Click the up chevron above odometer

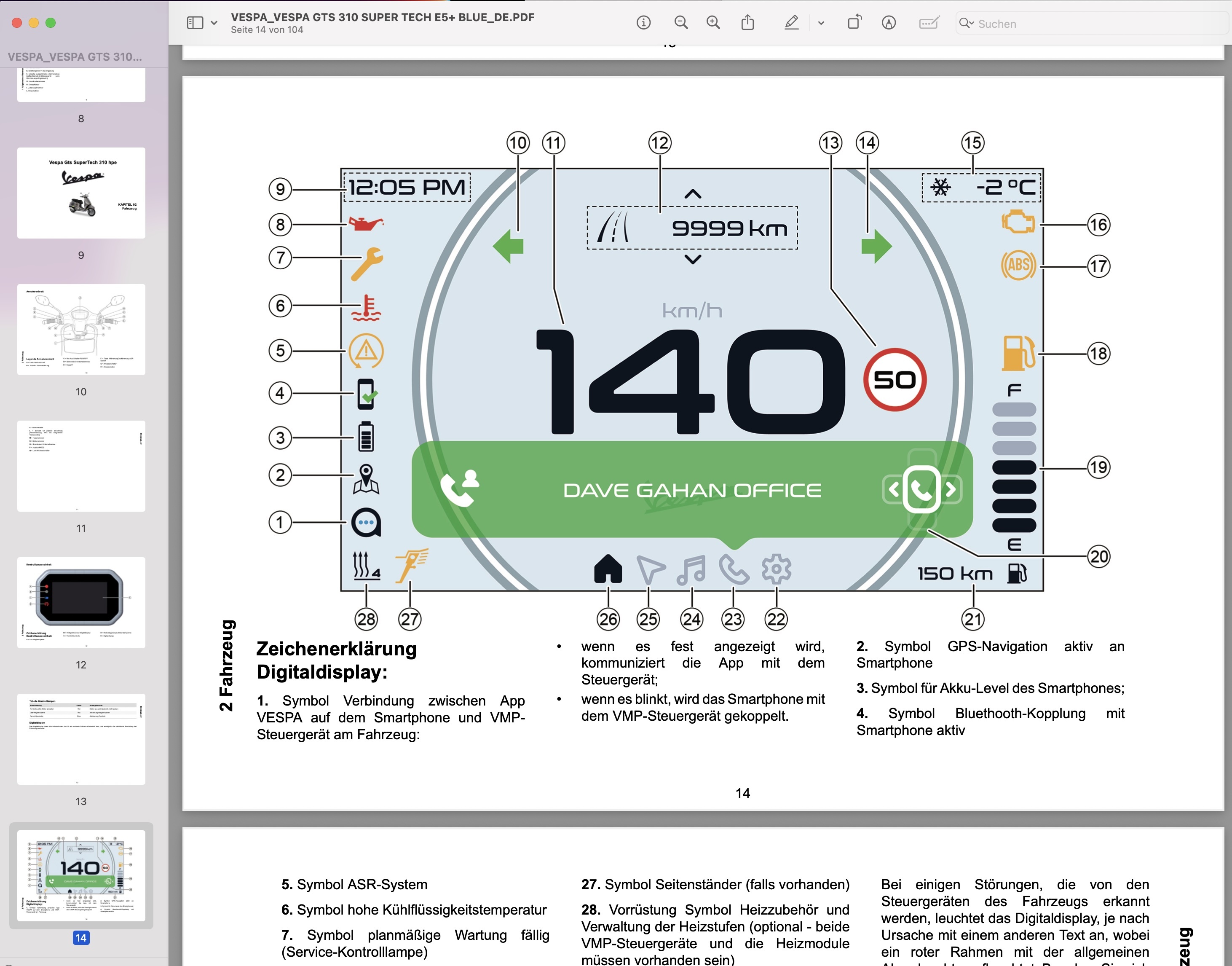(x=693, y=194)
